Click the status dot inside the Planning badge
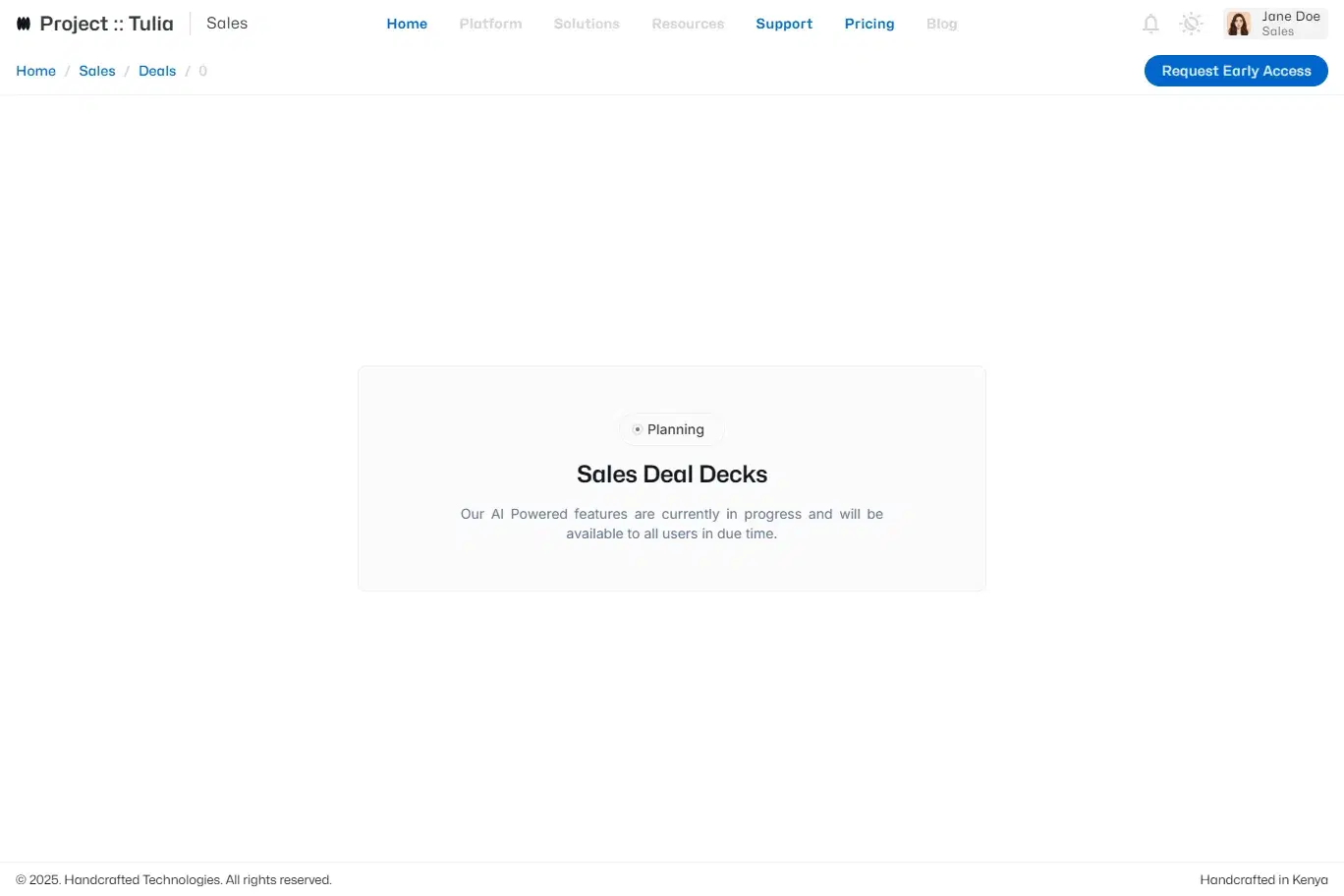The width and height of the screenshot is (1344, 896). pos(640,429)
